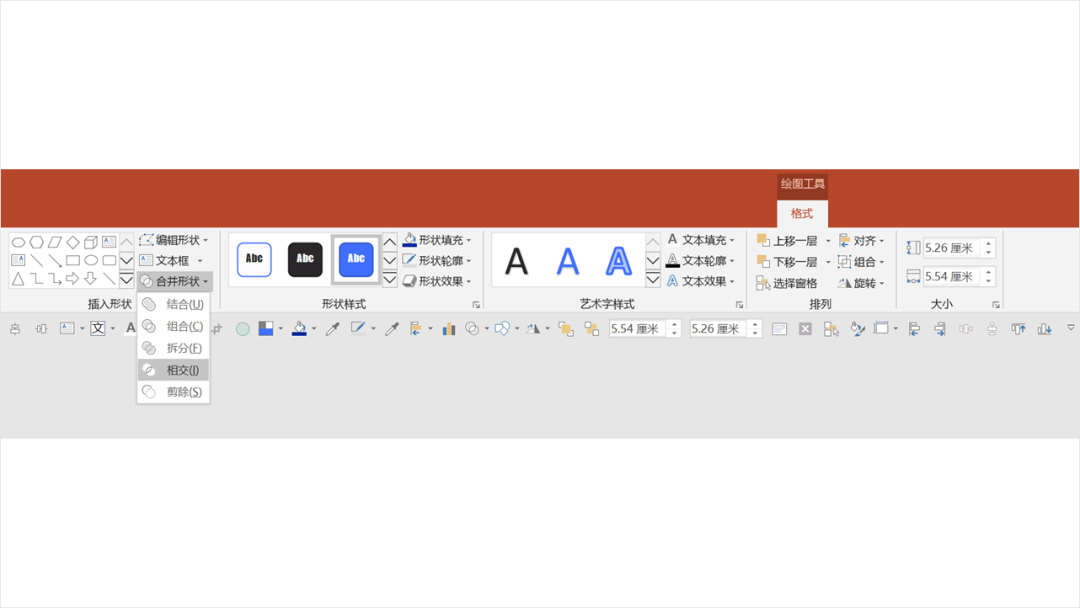The width and height of the screenshot is (1080, 608).
Task: Open the 形状轮廓 shape outline dropdown
Action: tap(437, 260)
